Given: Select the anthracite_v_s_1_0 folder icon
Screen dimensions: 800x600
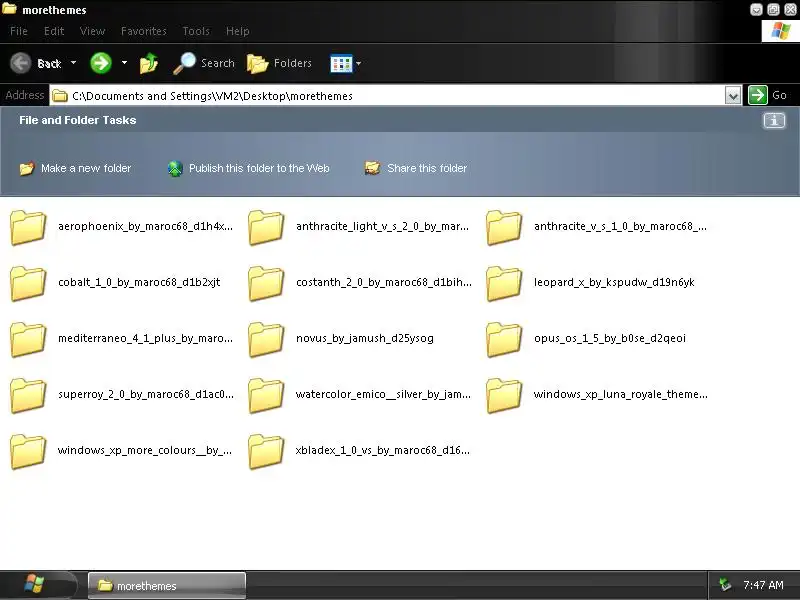Looking at the screenshot, I should click(x=504, y=227).
